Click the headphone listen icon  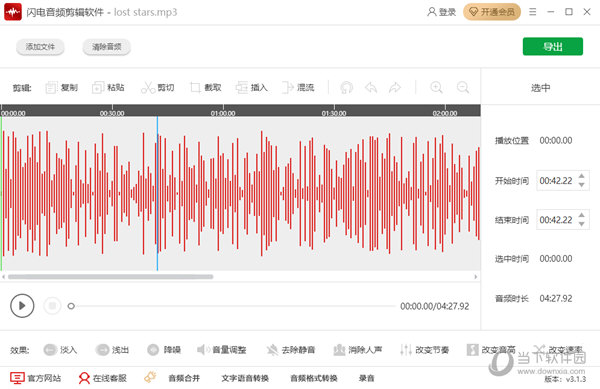pos(347,88)
